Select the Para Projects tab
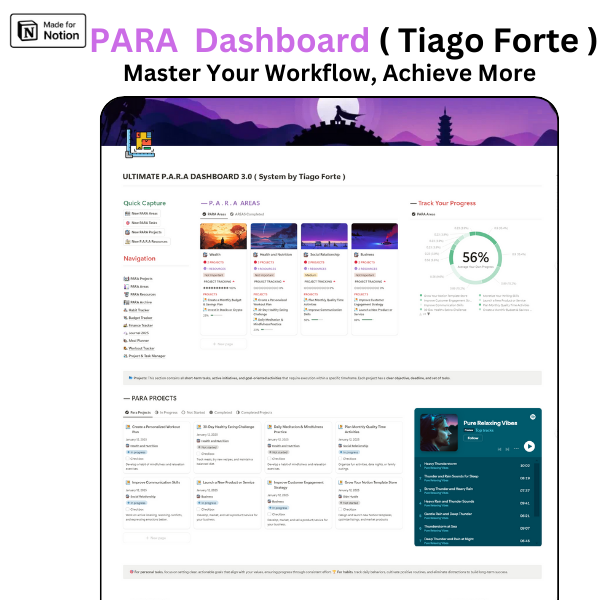Viewport: 600px width, 600px height. tap(138, 412)
